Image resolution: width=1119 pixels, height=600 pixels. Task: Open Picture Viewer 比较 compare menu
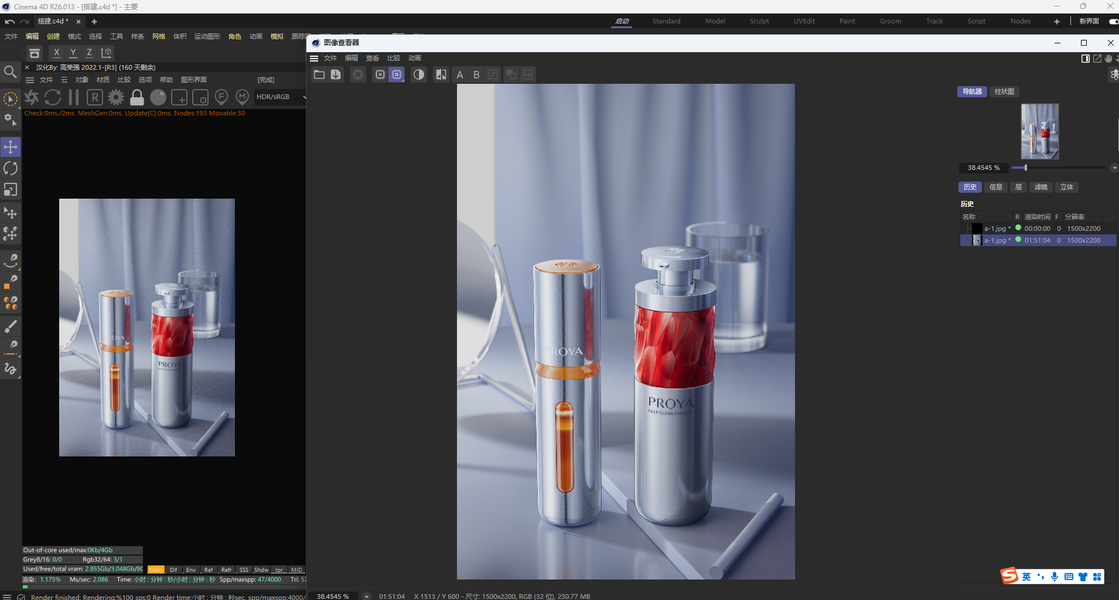pos(393,59)
